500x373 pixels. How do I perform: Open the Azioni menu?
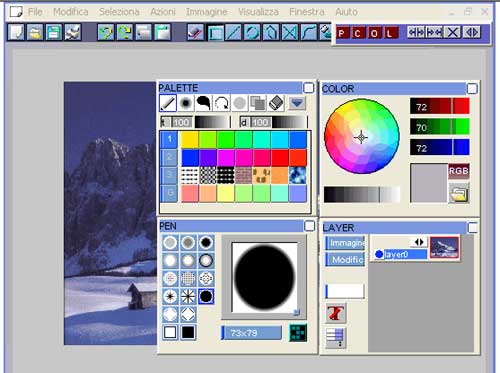pos(163,12)
